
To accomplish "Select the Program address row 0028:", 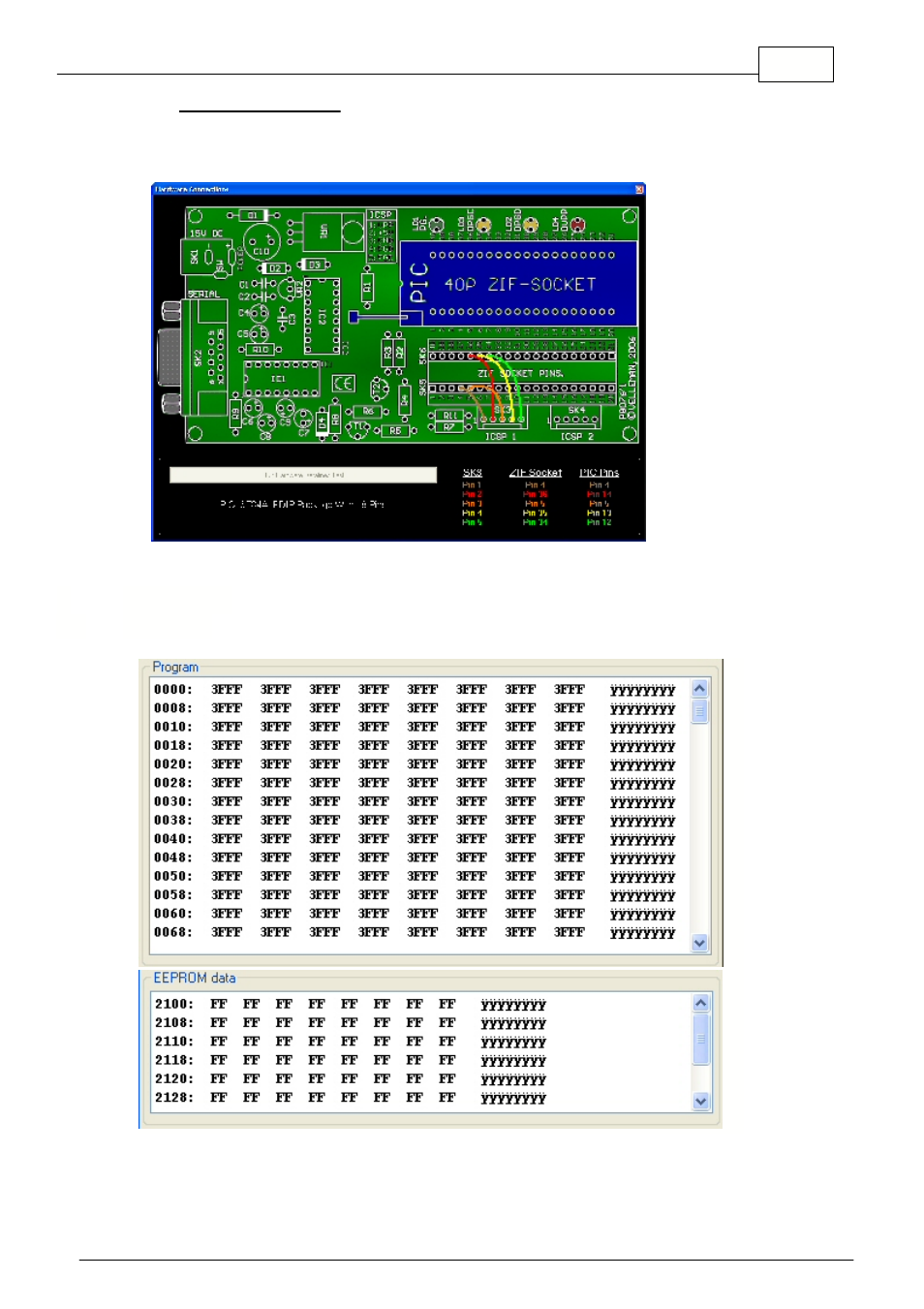I will tap(415, 783).
